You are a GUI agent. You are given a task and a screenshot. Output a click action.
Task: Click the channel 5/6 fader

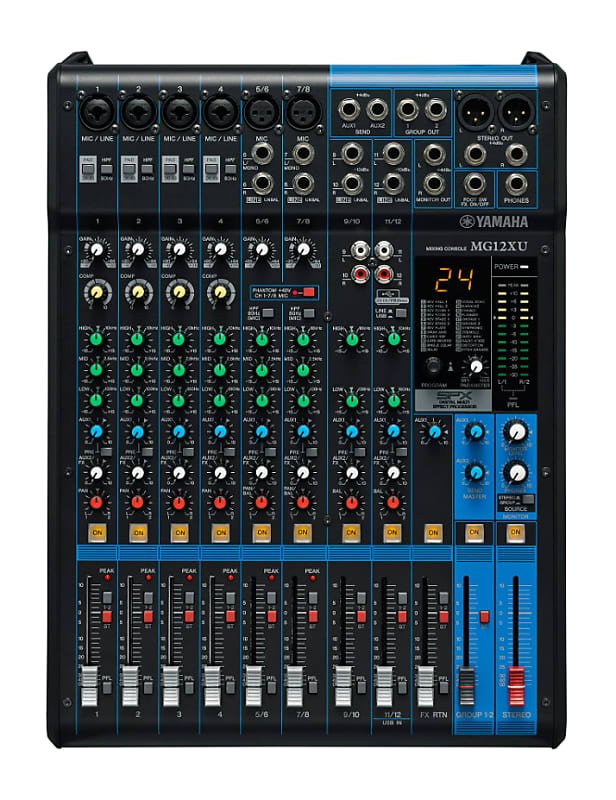(x=254, y=685)
